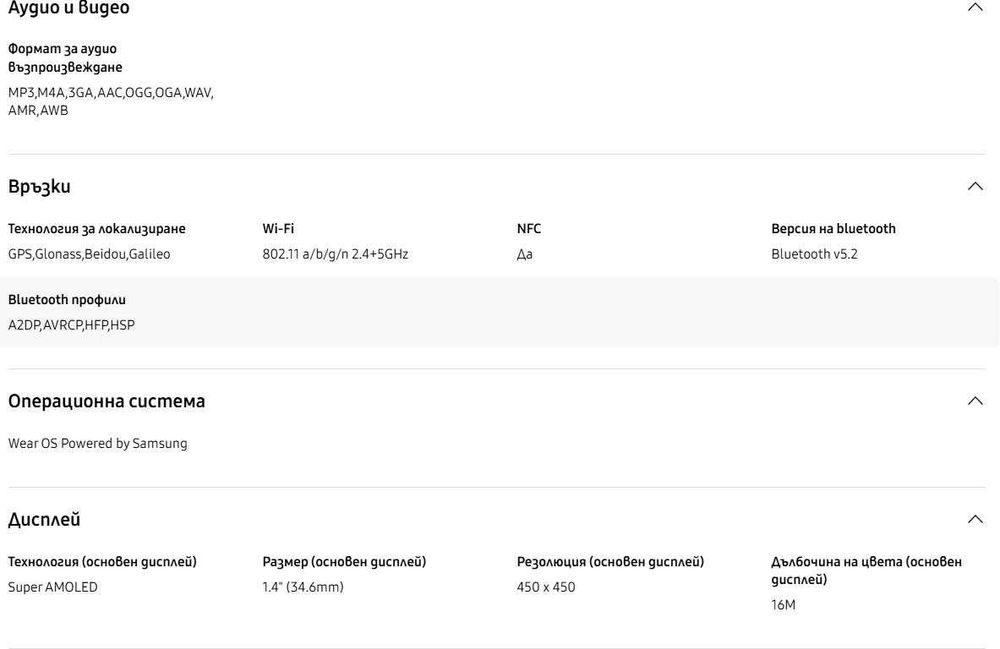Click the Bluetooth профили label

(x=67, y=300)
